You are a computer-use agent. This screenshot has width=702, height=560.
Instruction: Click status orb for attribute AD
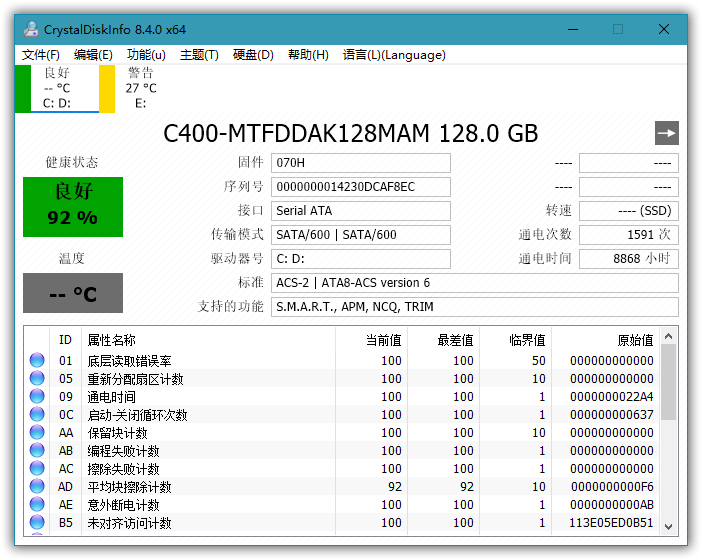[x=37, y=487]
